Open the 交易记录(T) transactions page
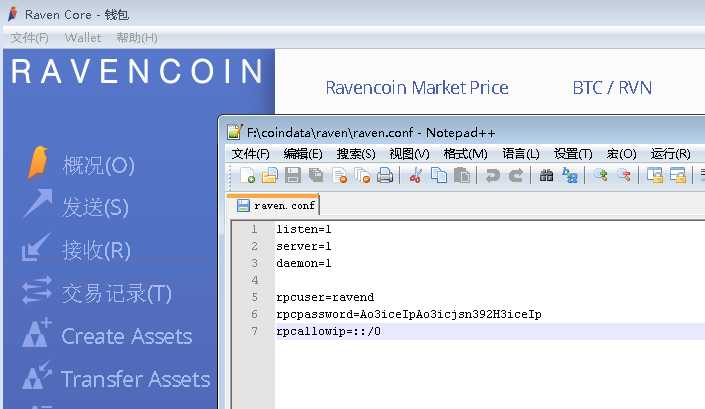705x409 pixels. click(116, 293)
